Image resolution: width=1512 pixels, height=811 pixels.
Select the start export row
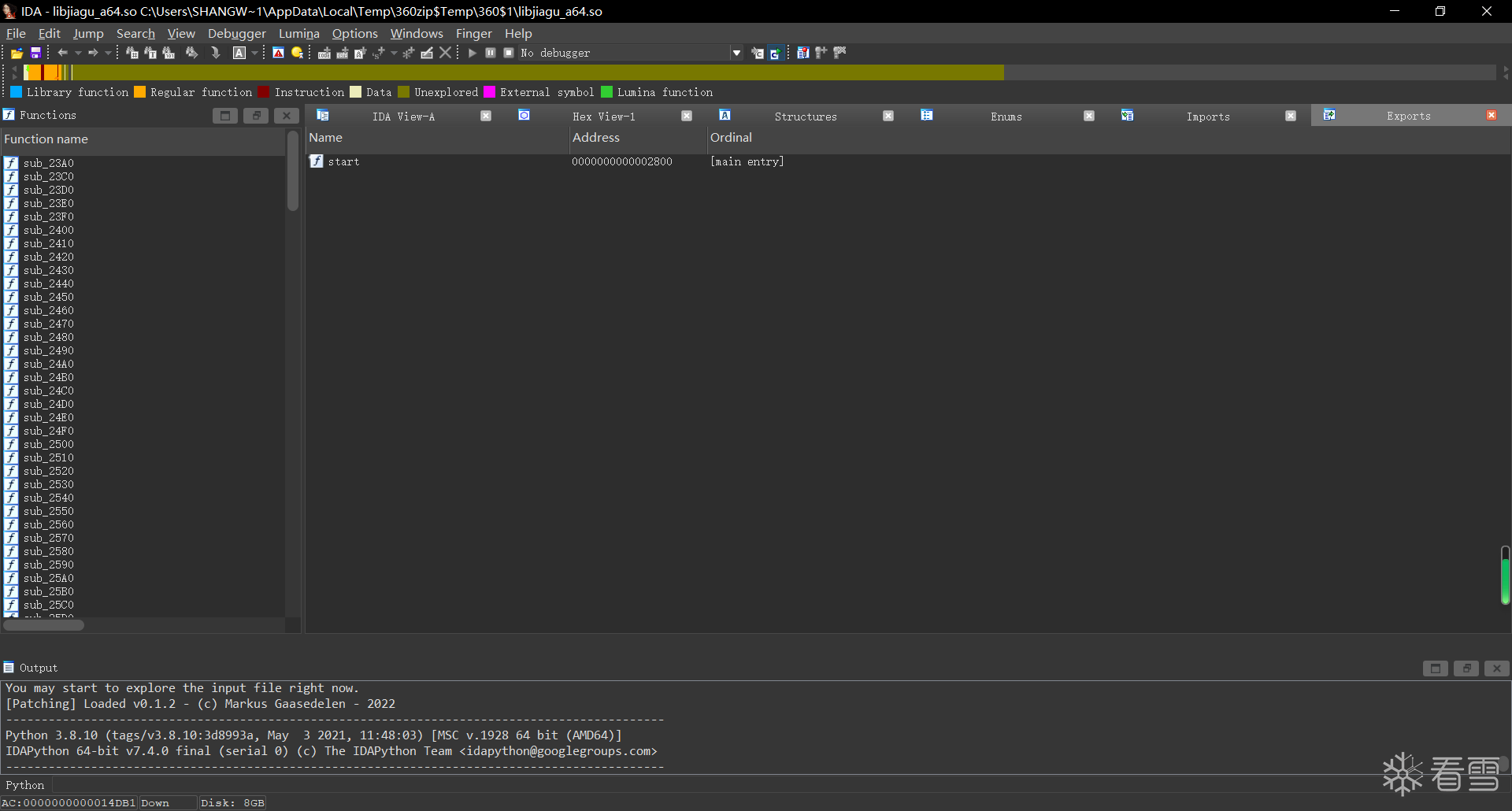coord(907,161)
